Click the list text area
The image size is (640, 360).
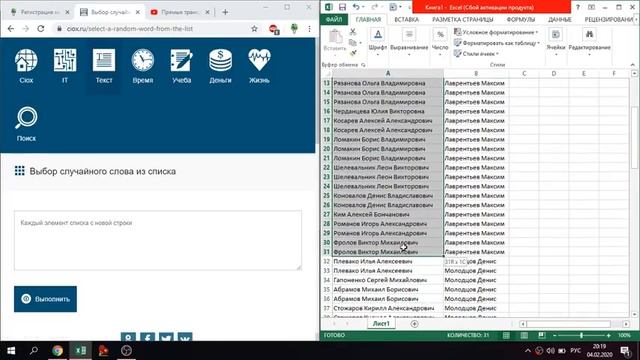pos(158,240)
